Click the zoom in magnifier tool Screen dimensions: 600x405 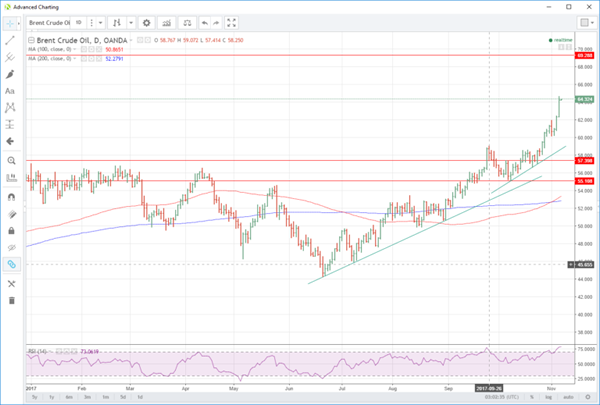(11, 160)
